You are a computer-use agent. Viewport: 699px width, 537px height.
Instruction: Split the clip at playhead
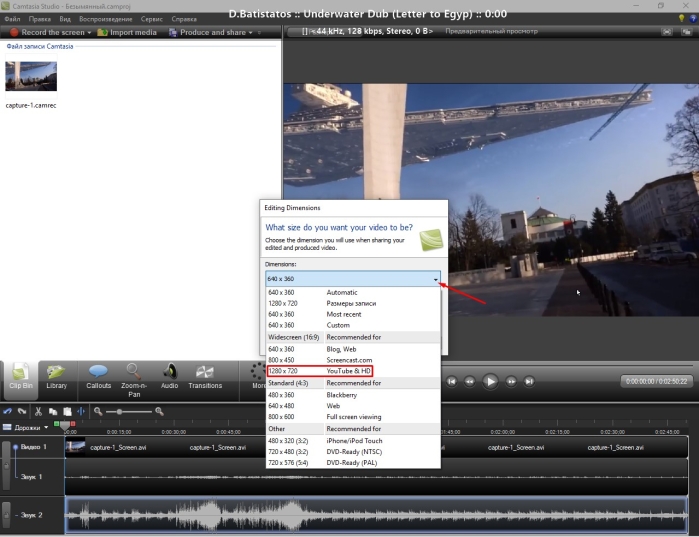point(81,411)
